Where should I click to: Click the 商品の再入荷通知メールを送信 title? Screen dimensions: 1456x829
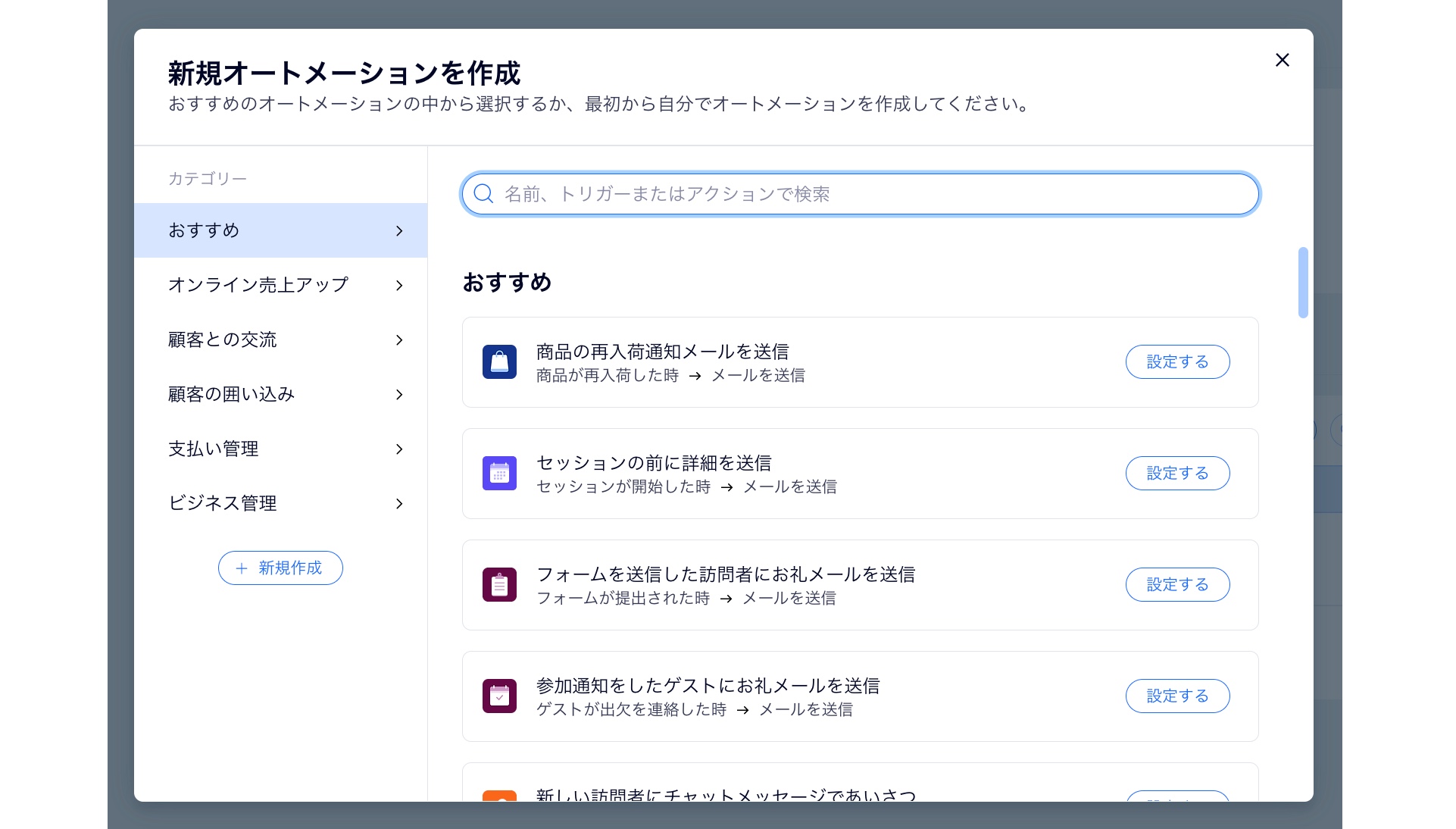click(662, 352)
